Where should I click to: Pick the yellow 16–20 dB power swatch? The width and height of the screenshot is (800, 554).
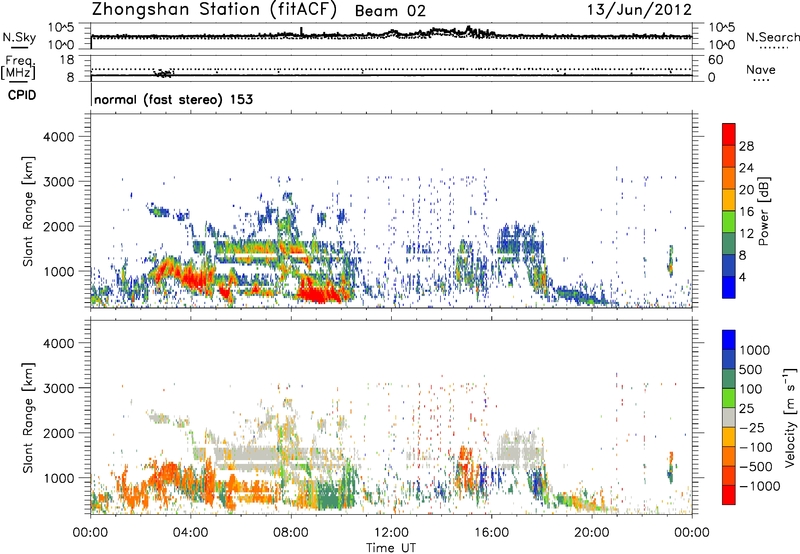729,200
